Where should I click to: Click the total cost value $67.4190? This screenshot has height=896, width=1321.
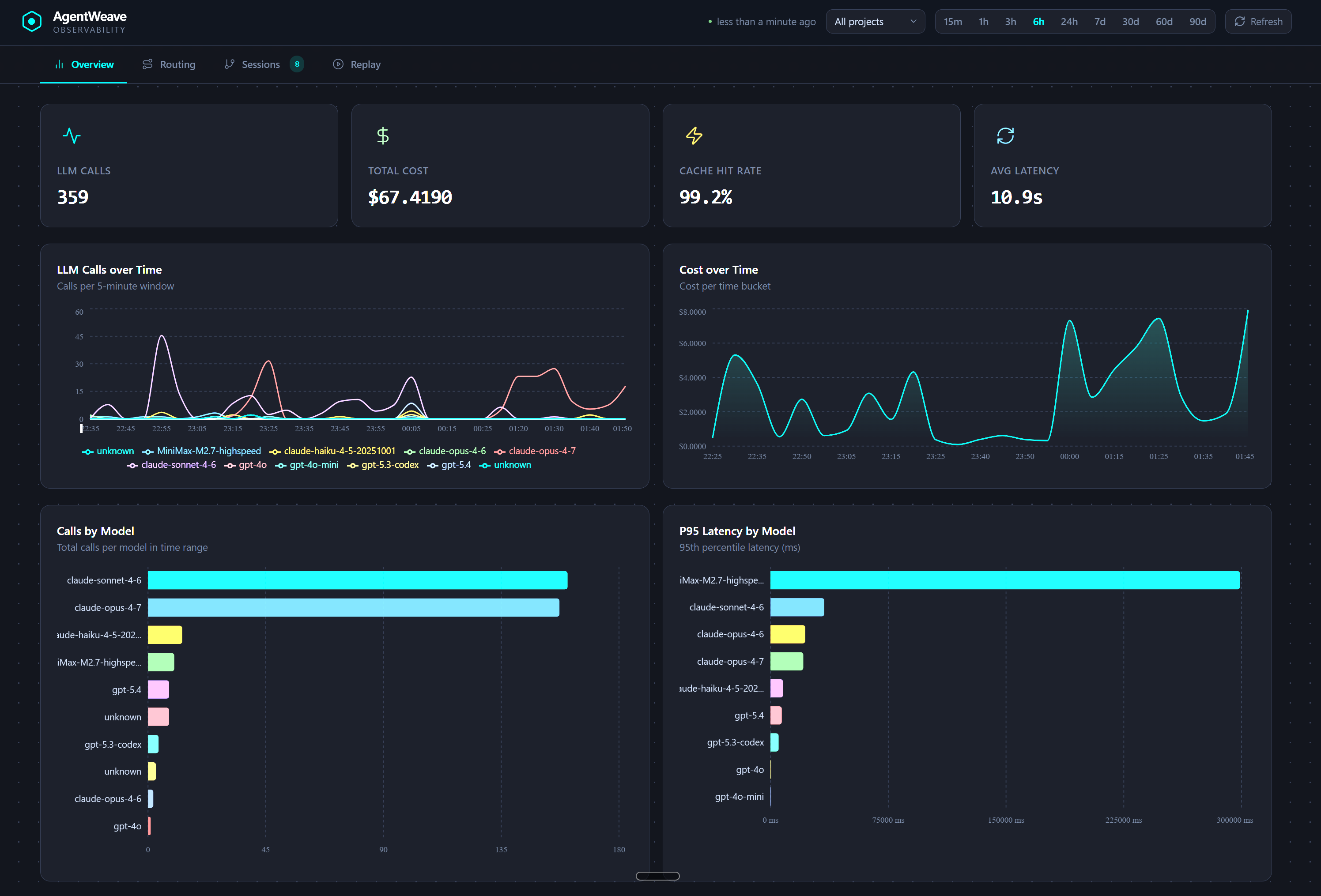[411, 197]
